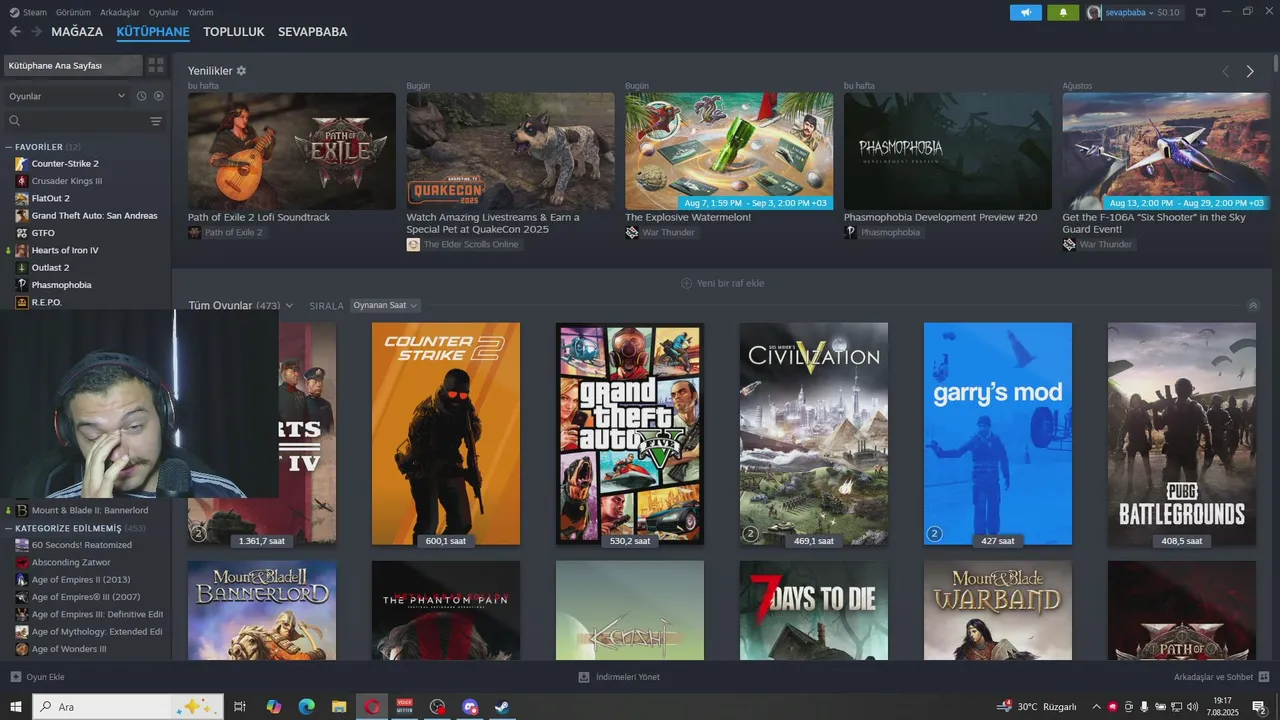Open the Oyunlar filter dropdown
1280x720 pixels.
pyautogui.click(x=67, y=96)
